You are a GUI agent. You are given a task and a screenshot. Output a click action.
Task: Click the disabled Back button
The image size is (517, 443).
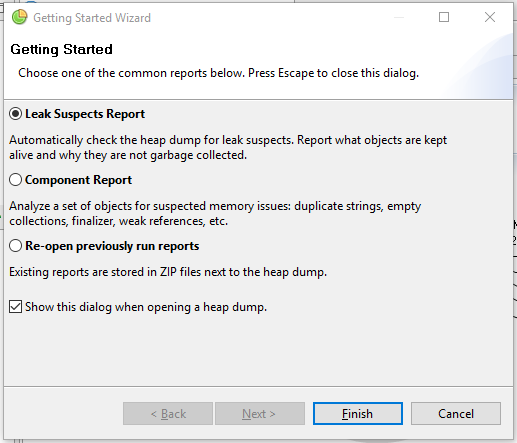(x=168, y=414)
